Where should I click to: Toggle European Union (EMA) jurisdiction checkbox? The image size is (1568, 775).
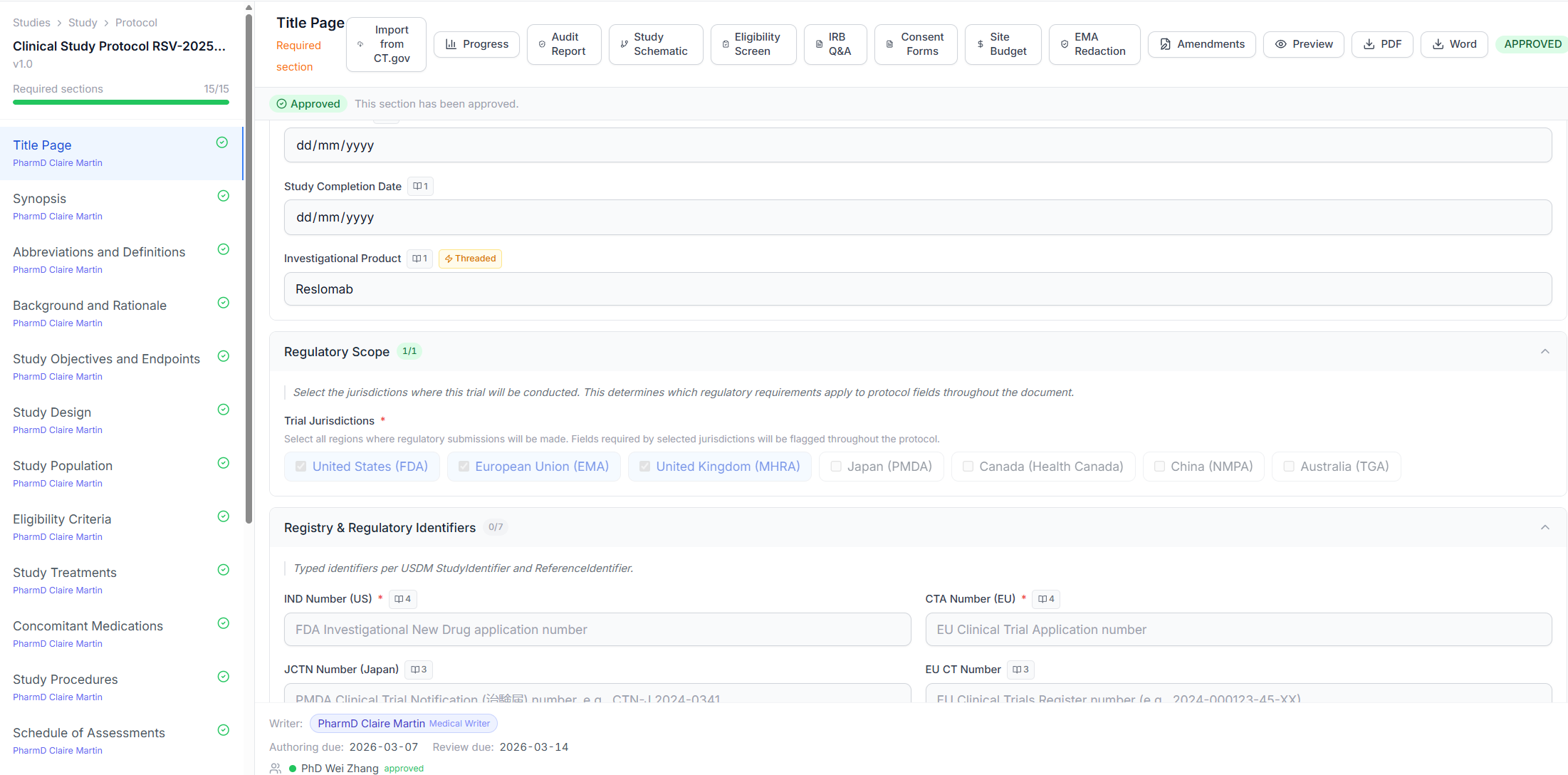[x=464, y=467]
